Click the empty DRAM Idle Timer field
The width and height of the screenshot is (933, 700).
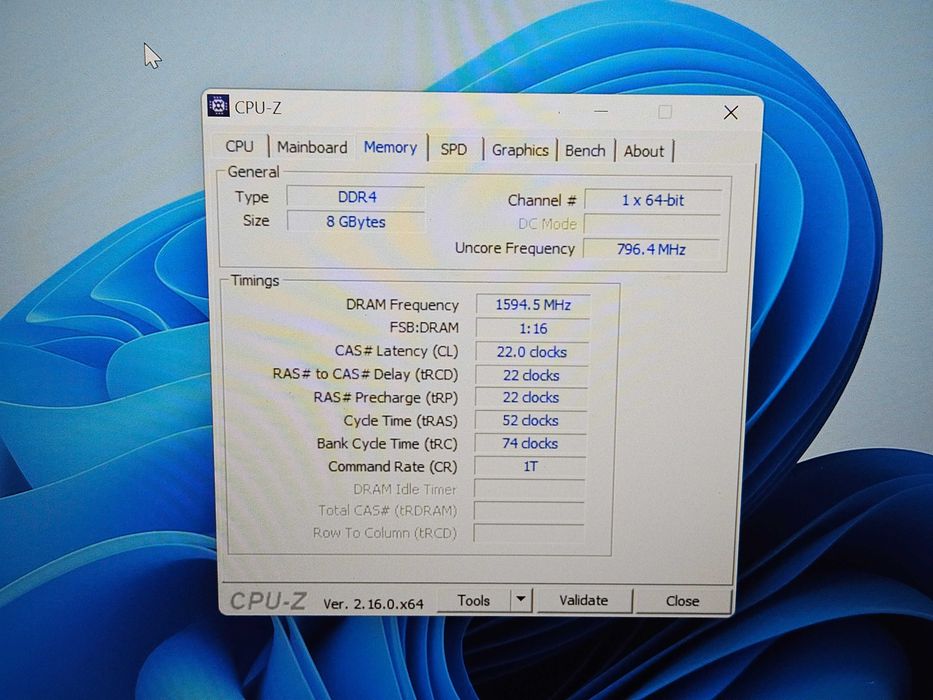coord(529,489)
